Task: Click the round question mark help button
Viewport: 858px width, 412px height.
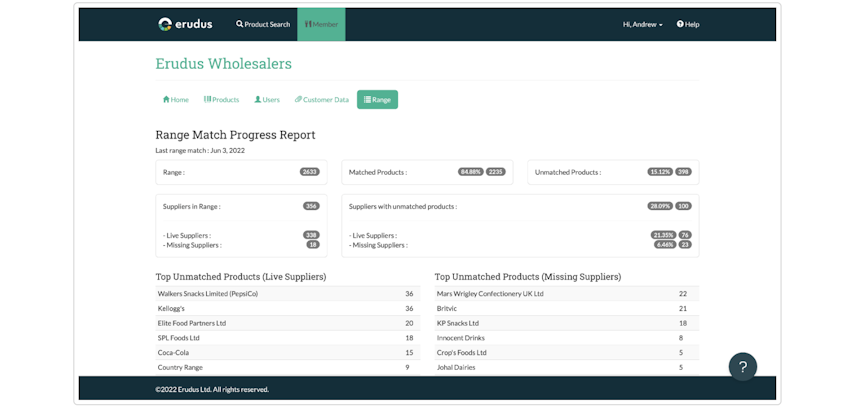Action: (x=743, y=367)
